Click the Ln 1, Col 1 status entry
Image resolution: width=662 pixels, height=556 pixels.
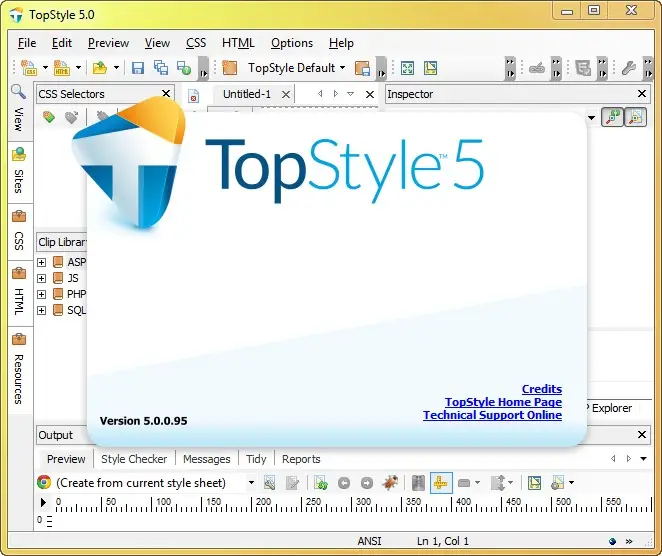click(443, 541)
